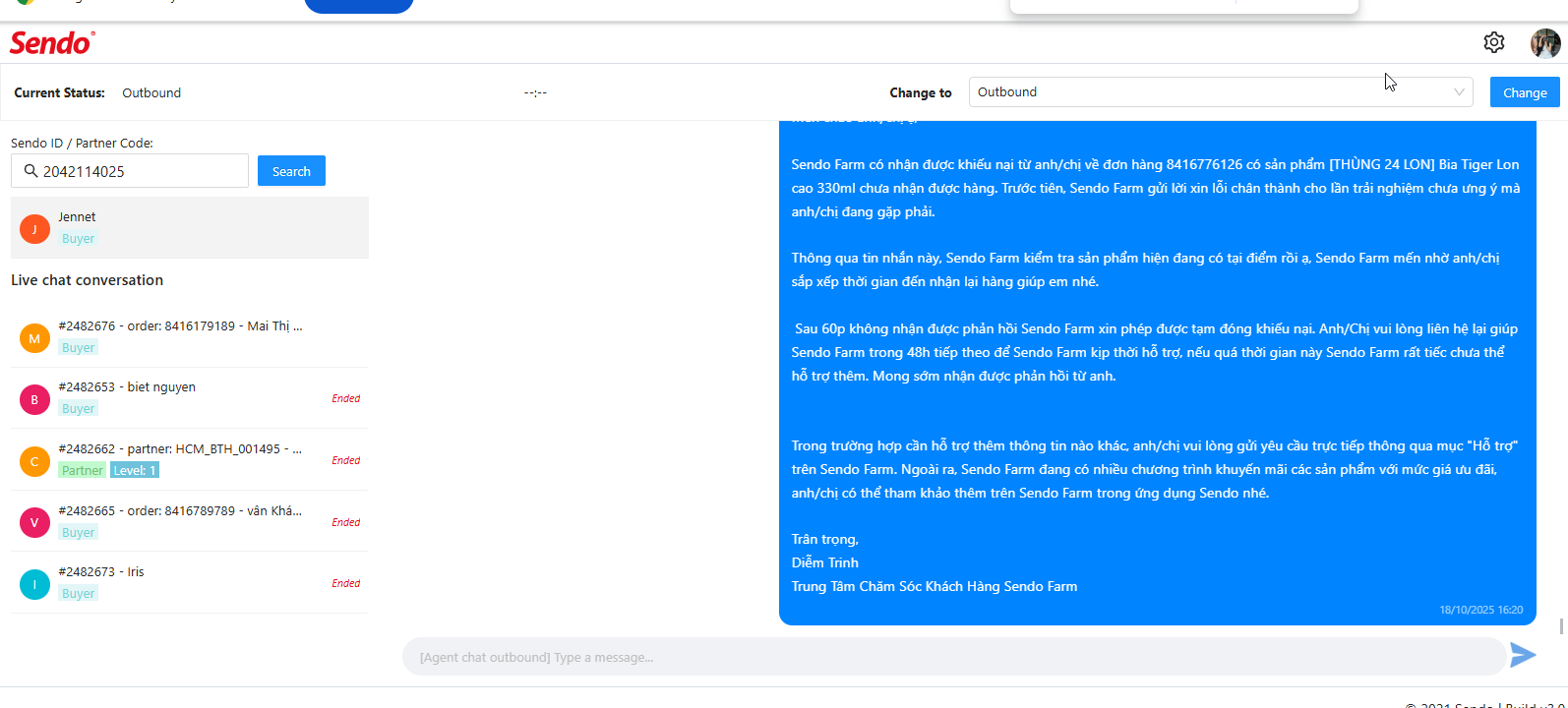Click the blue outbound message bubble
This screenshot has width=1568, height=708.
[1158, 372]
